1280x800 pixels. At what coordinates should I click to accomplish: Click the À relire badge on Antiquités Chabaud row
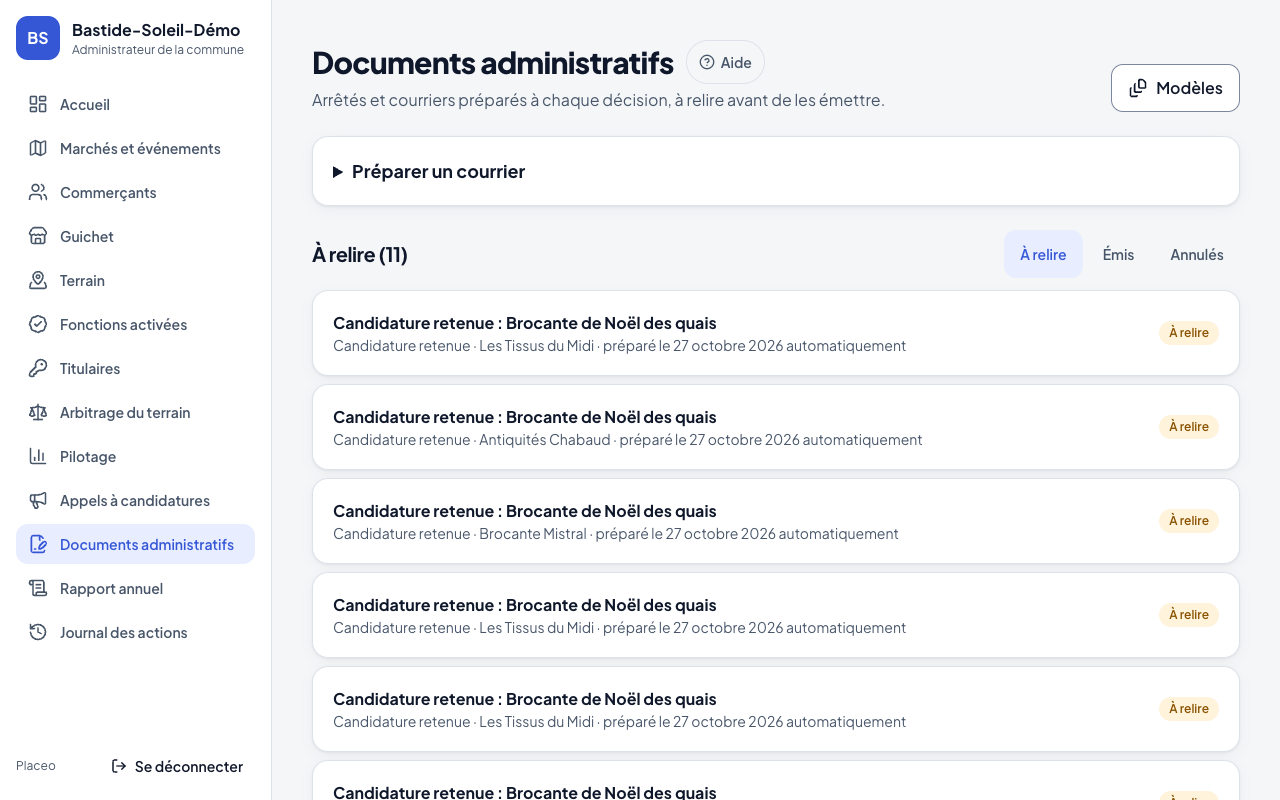tap(1189, 427)
